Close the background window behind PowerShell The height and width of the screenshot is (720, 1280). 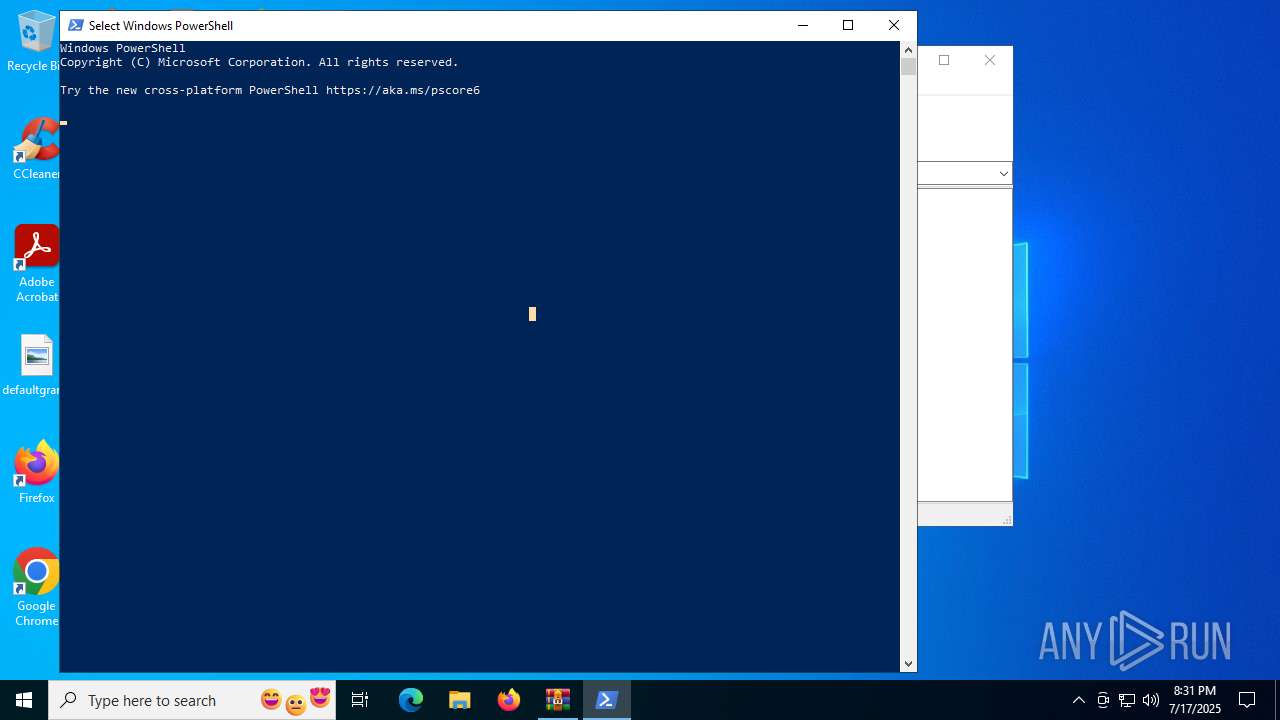[990, 60]
